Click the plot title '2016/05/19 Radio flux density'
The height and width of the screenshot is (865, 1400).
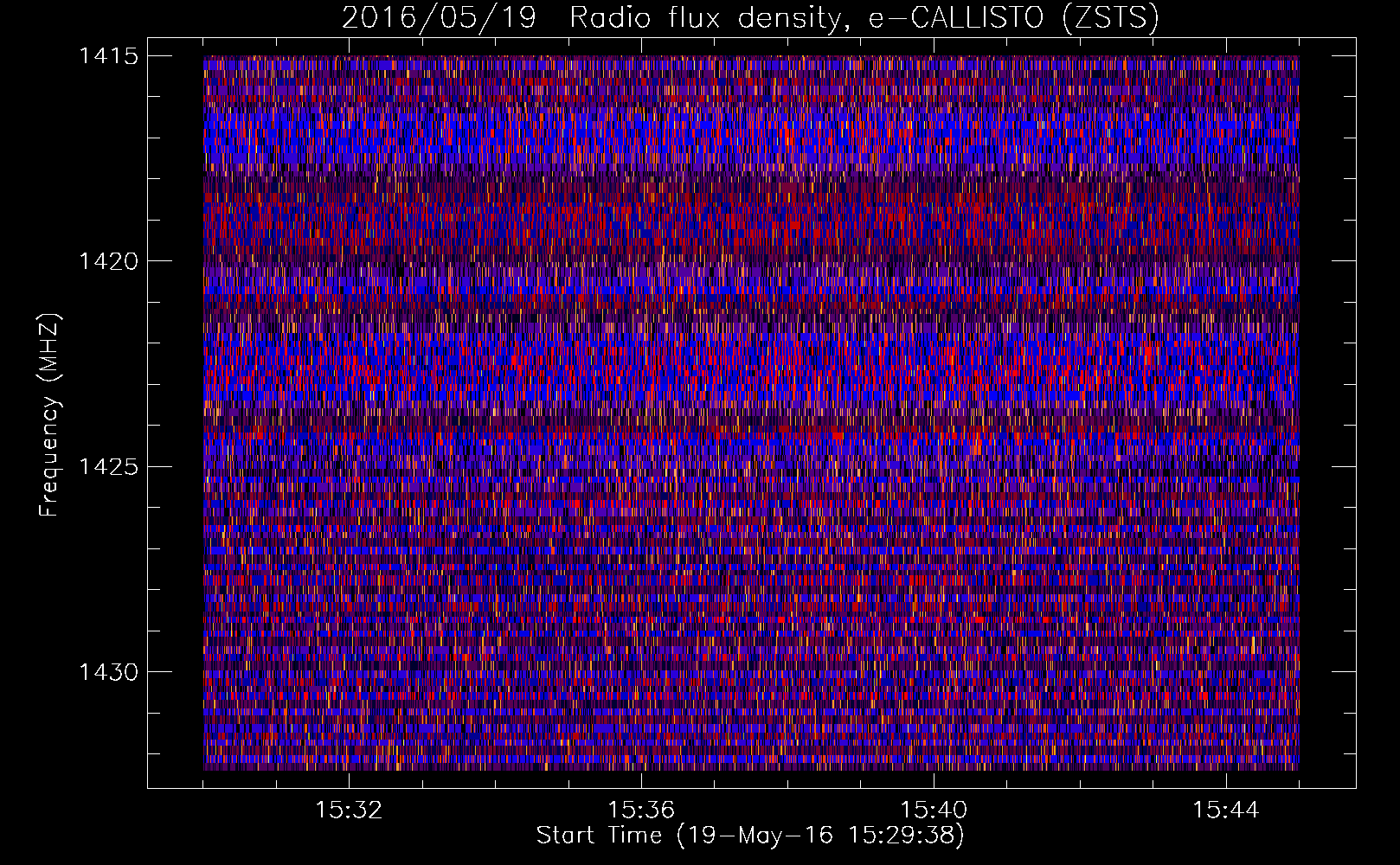point(590,18)
